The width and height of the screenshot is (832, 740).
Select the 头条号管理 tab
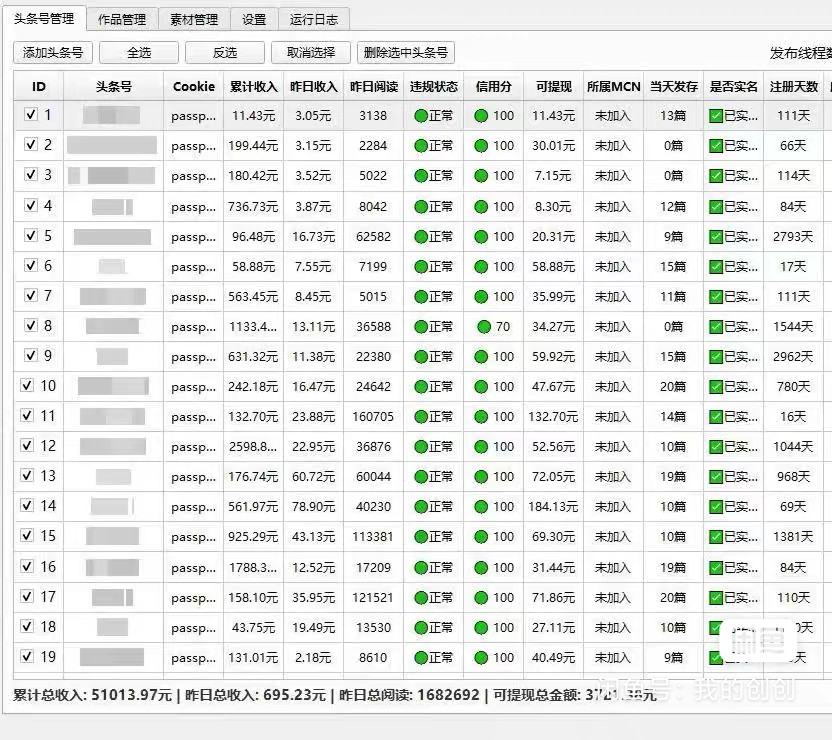pos(44,19)
